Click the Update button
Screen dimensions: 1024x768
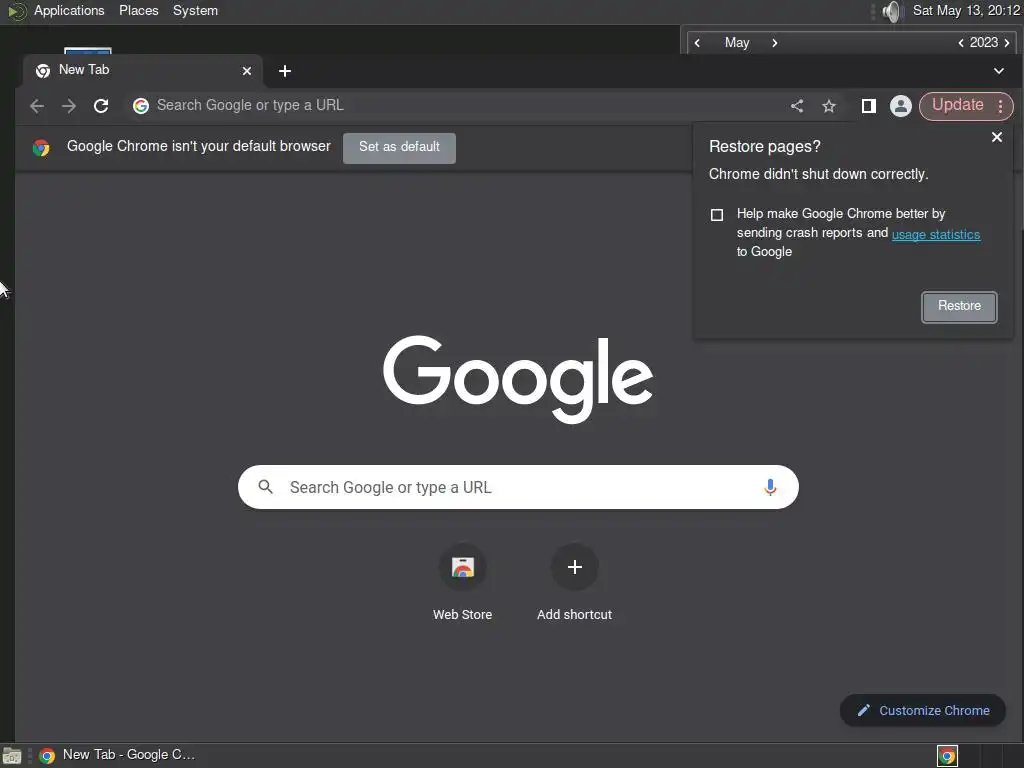tap(957, 105)
